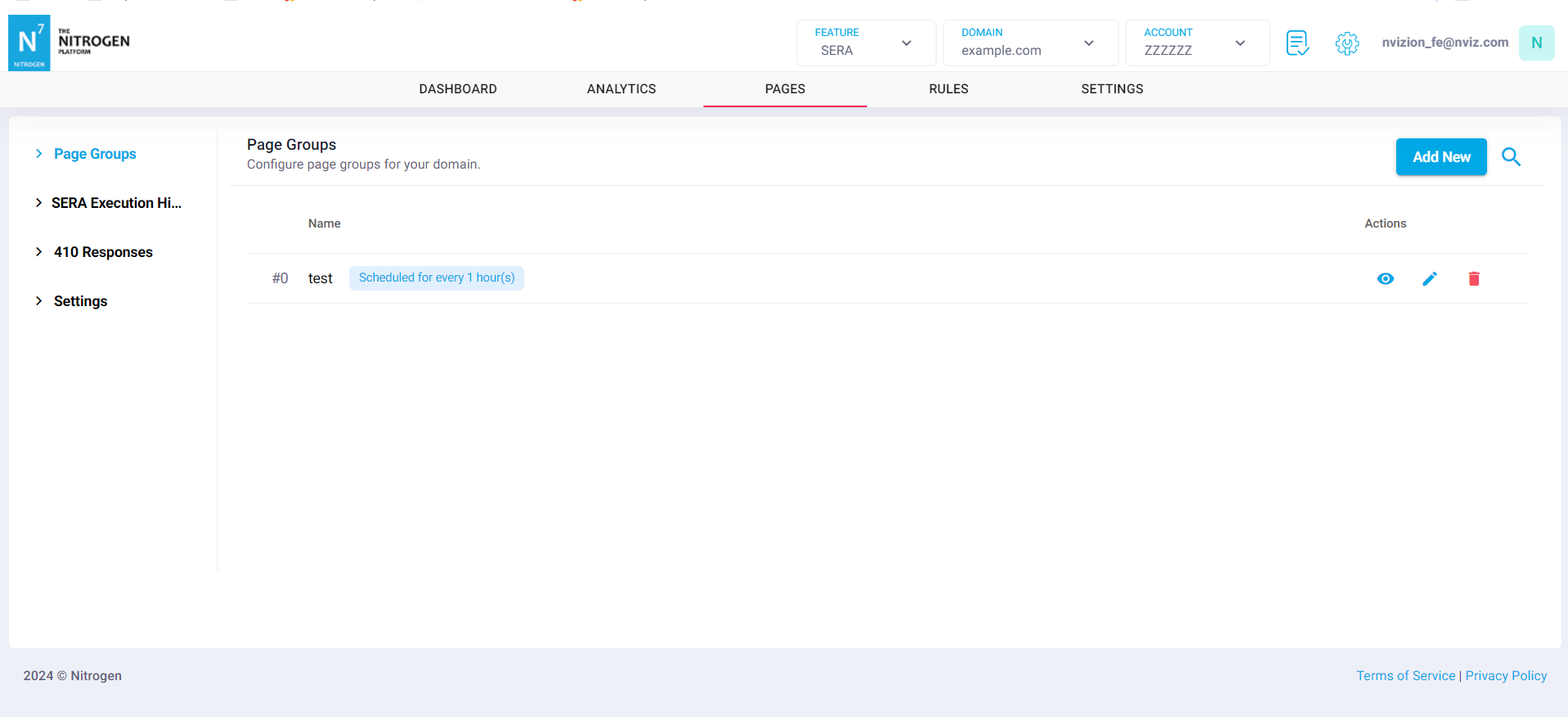
Task: Expand the SERA Execution History sidebar item
Action: 115,203
